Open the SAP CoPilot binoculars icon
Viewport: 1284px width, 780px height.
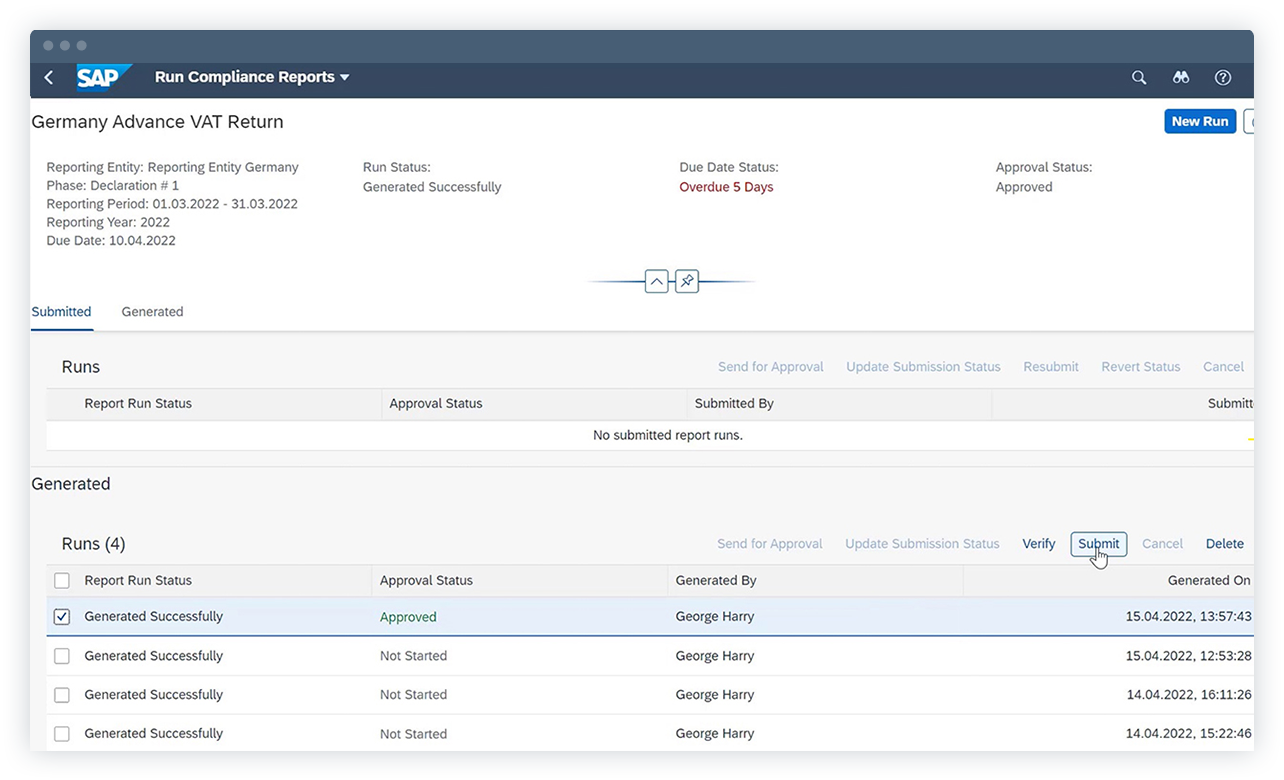click(1181, 77)
